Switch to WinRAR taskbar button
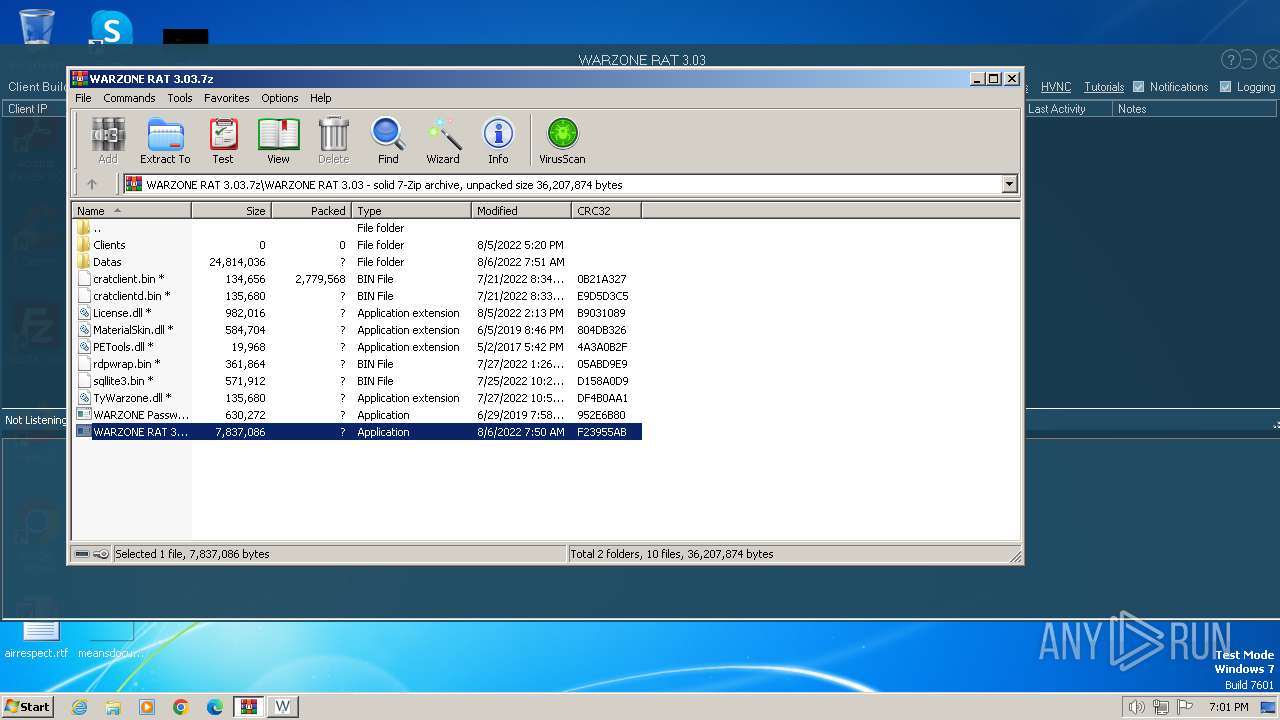This screenshot has width=1280, height=720. click(x=249, y=707)
